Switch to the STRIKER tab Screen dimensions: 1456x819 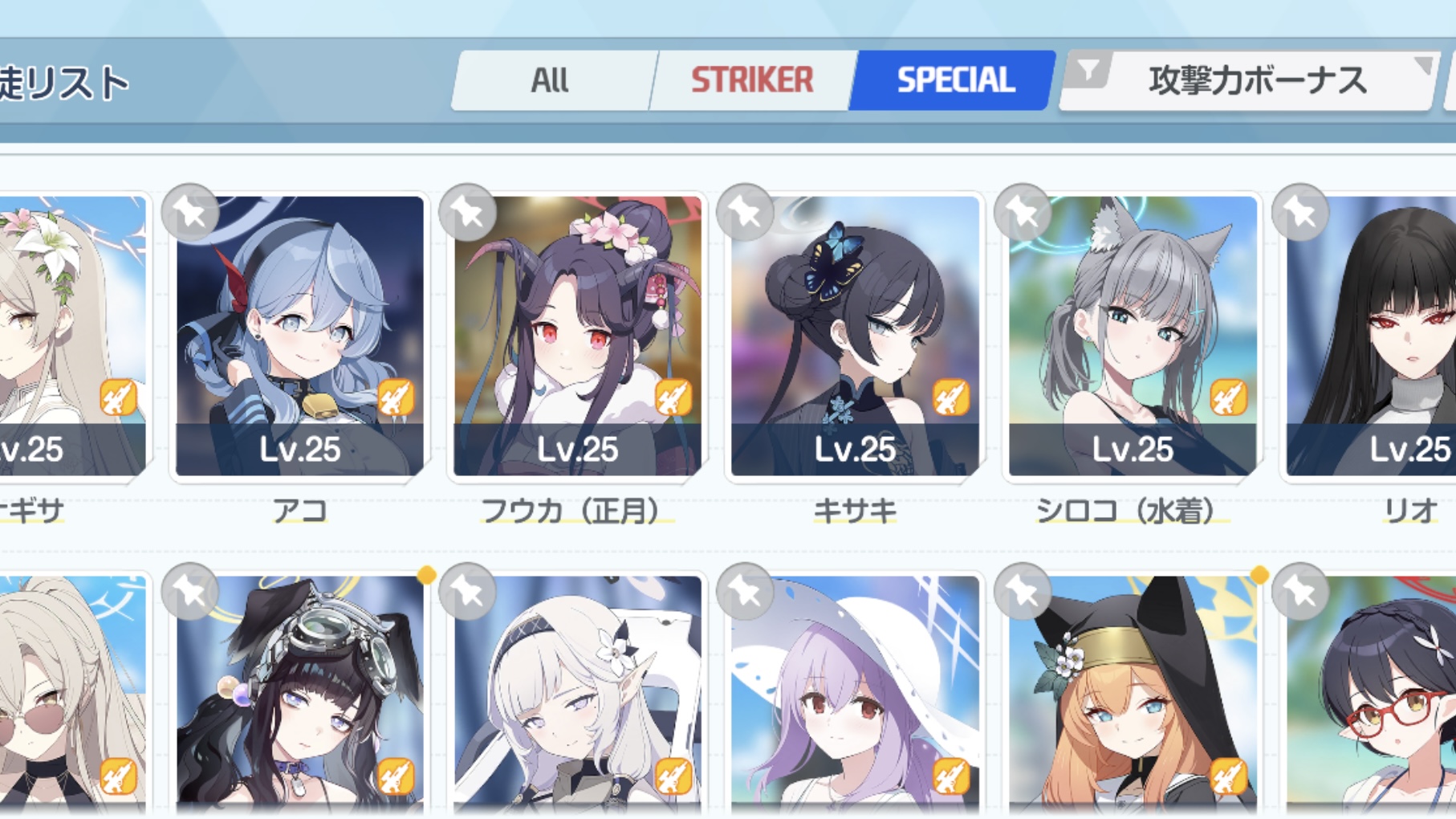click(752, 80)
